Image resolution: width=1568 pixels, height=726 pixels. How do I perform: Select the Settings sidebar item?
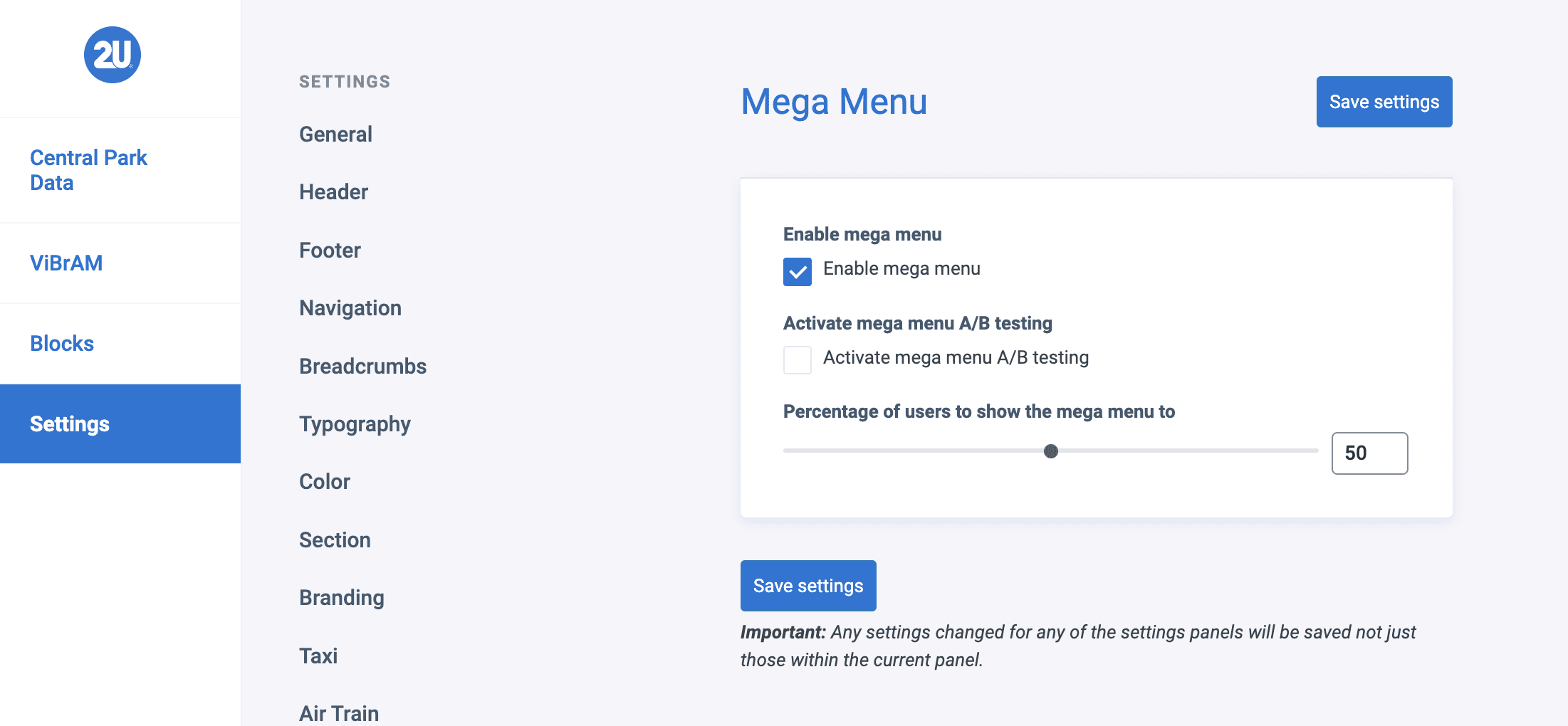click(70, 424)
